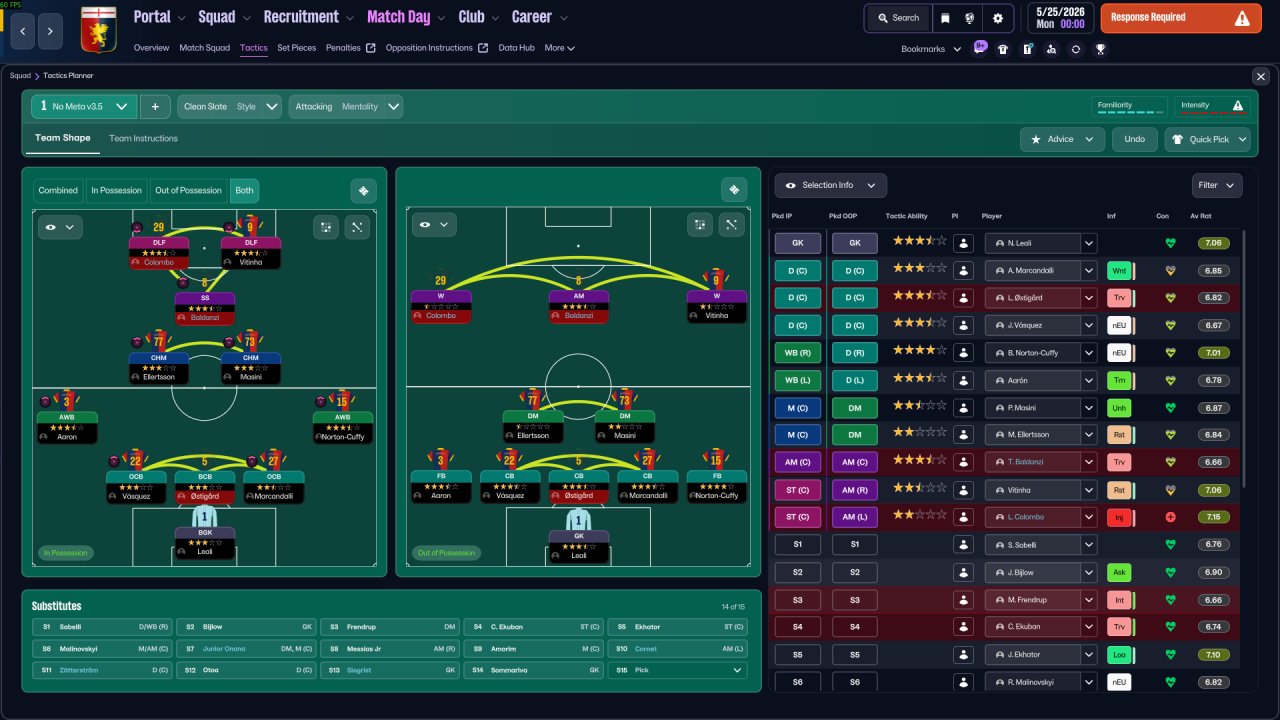This screenshot has width=1280, height=720.
Task: Select the In Possession view toggle
Action: click(116, 190)
